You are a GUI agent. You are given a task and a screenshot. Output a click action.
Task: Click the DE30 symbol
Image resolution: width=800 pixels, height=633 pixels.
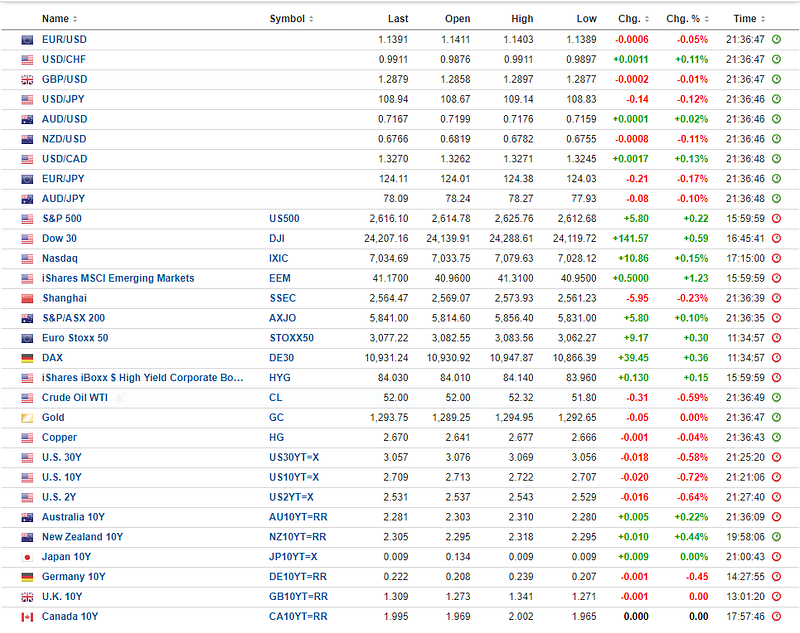[x=282, y=358]
